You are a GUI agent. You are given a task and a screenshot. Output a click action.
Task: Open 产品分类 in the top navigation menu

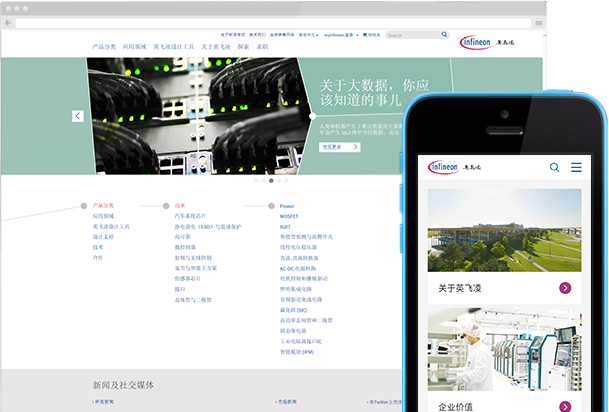tap(104, 47)
